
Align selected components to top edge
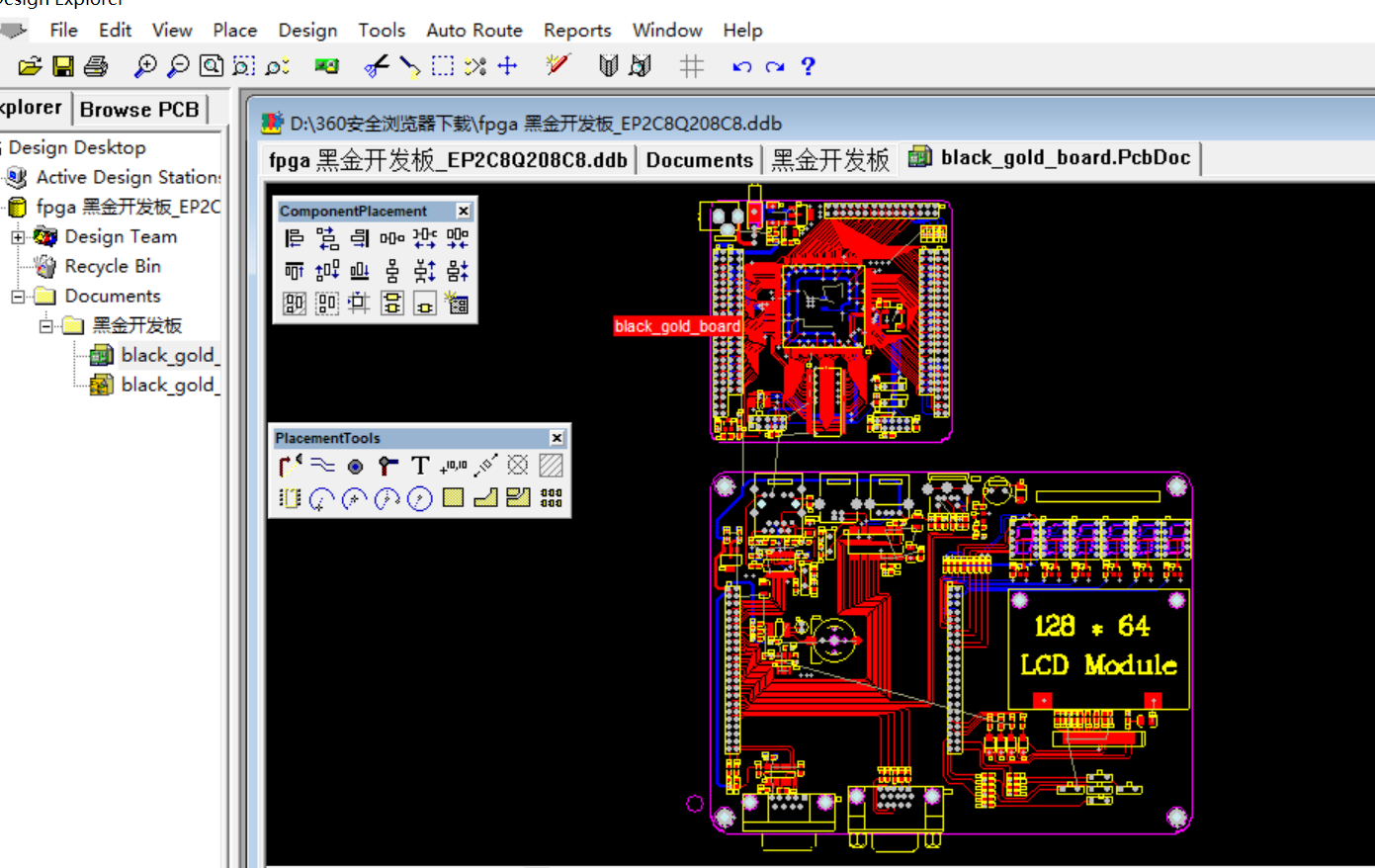(x=294, y=270)
